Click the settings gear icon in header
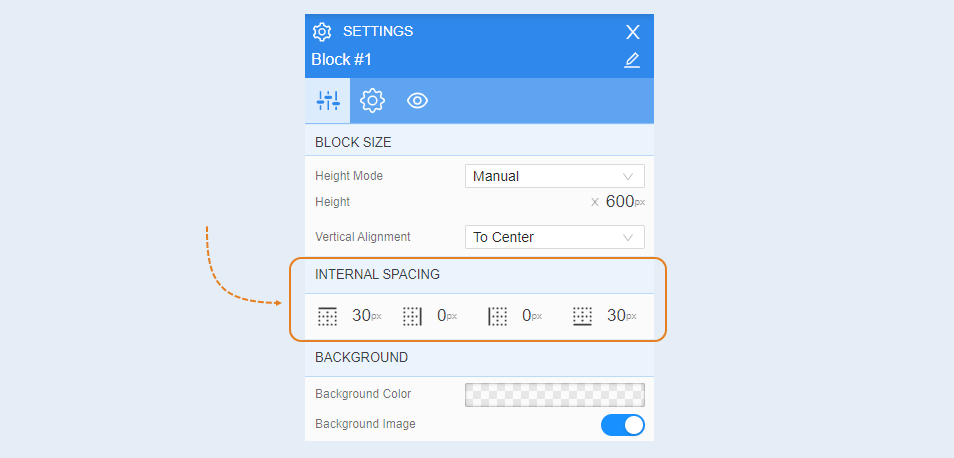The height and width of the screenshot is (458, 954). (x=322, y=32)
